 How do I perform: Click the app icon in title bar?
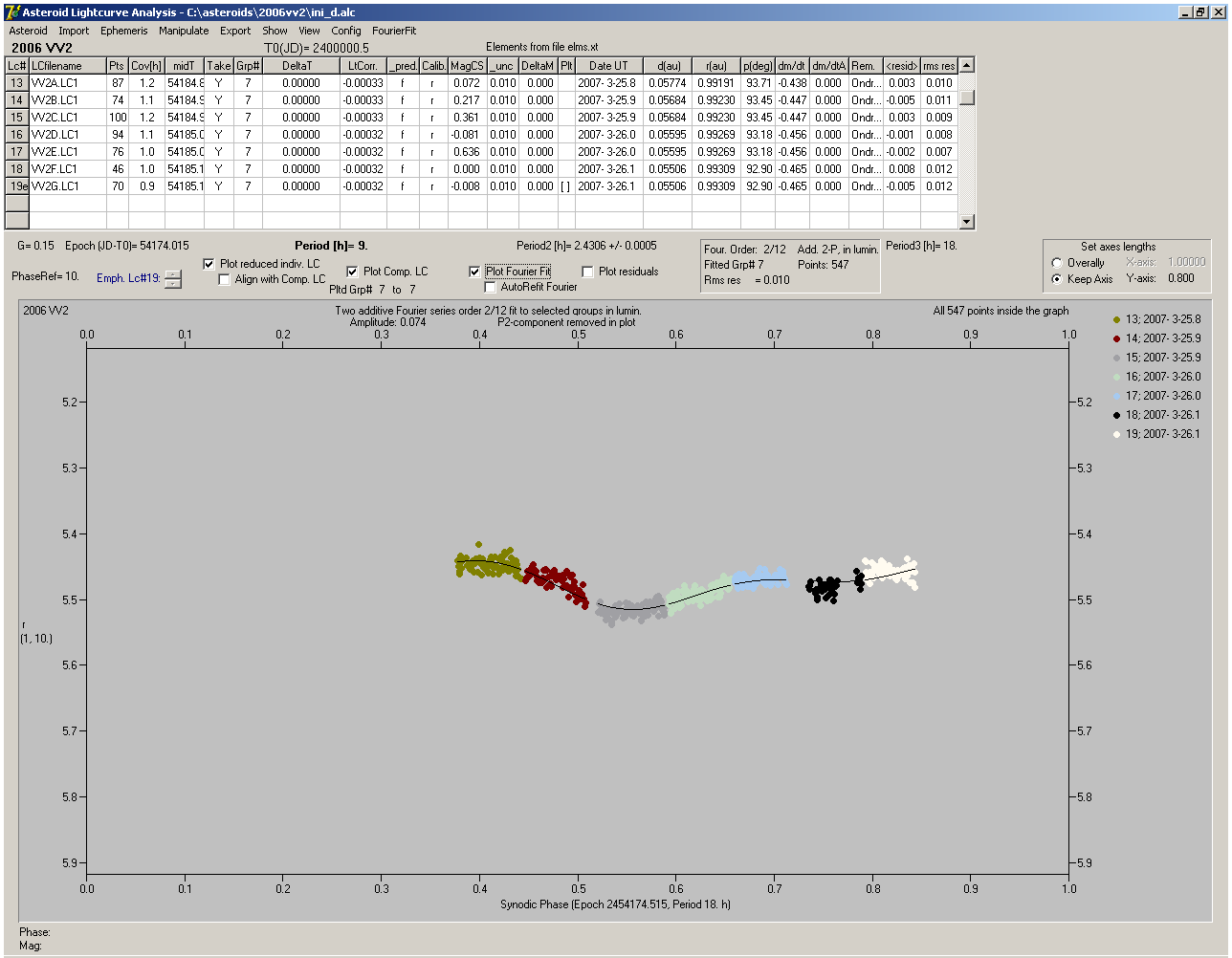(x=12, y=11)
